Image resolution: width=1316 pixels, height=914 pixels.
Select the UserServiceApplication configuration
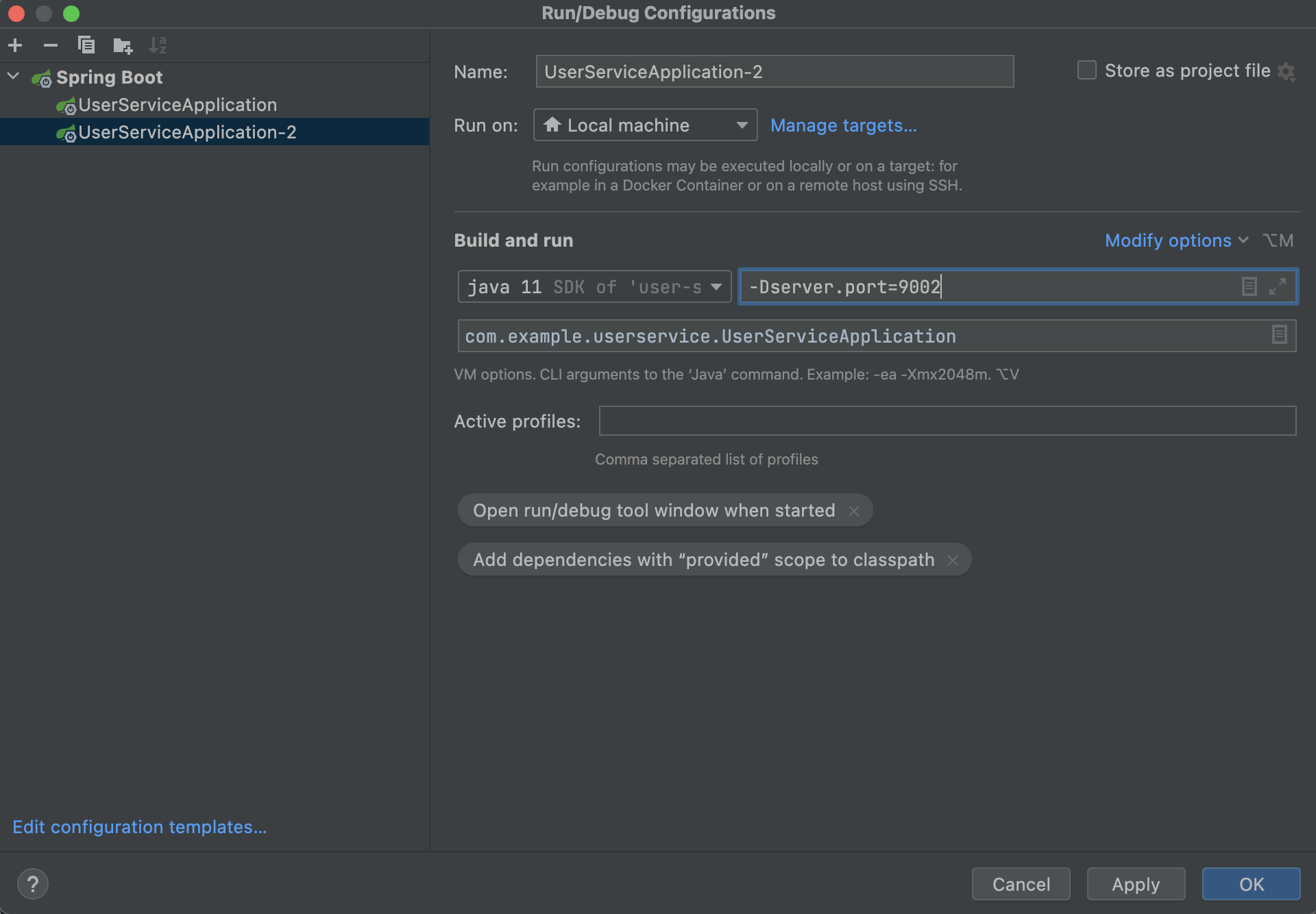point(178,105)
